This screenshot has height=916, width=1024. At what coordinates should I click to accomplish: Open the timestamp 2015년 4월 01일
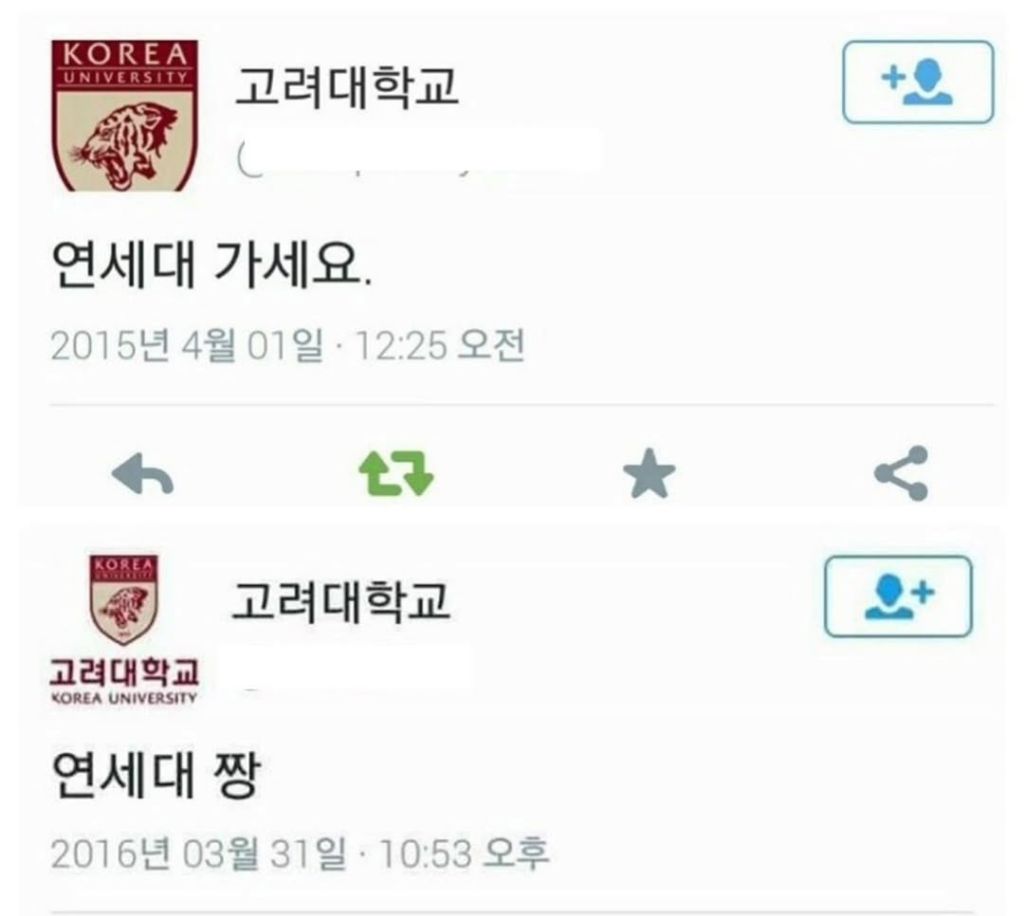click(x=187, y=345)
